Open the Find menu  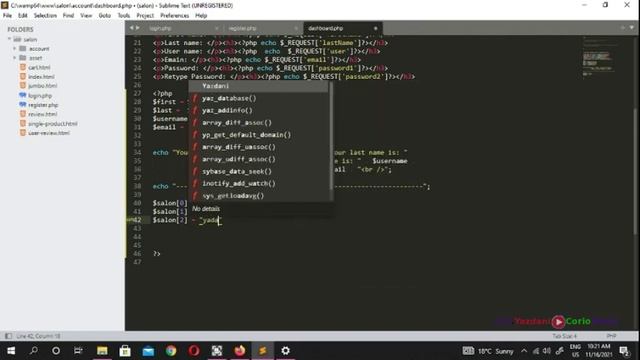click(x=68, y=16)
